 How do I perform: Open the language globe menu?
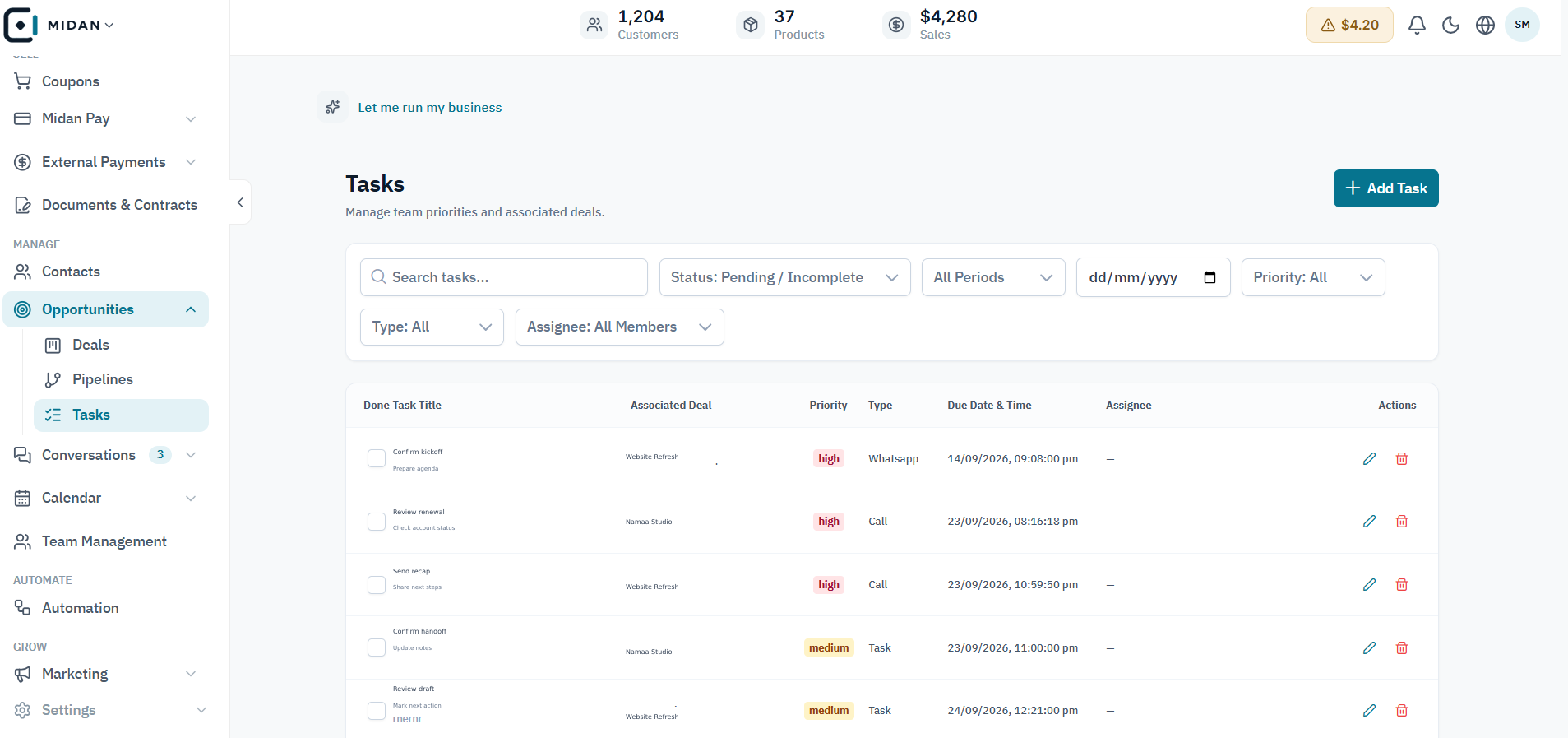click(x=1485, y=26)
